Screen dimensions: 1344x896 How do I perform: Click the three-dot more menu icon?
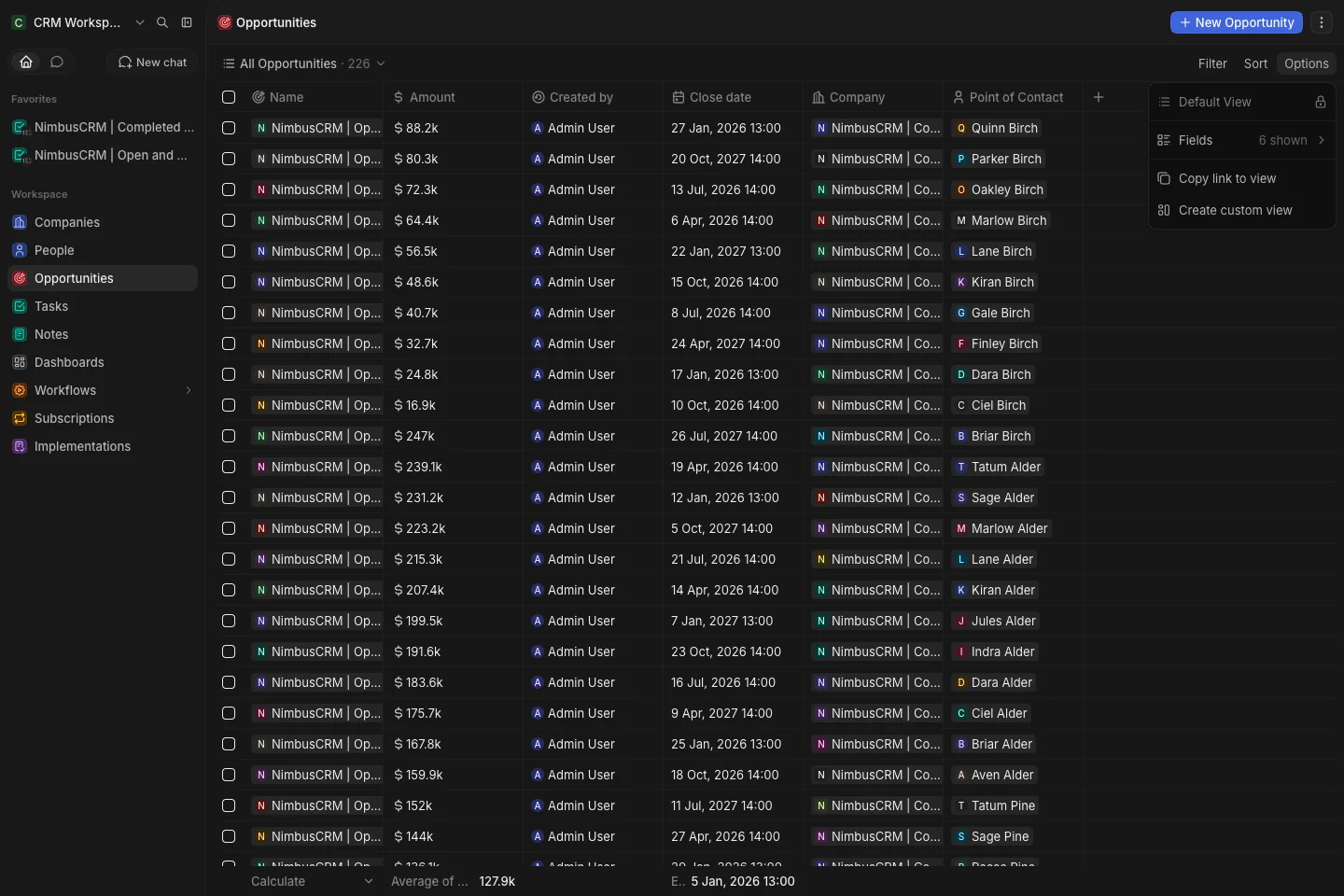[x=1322, y=22]
